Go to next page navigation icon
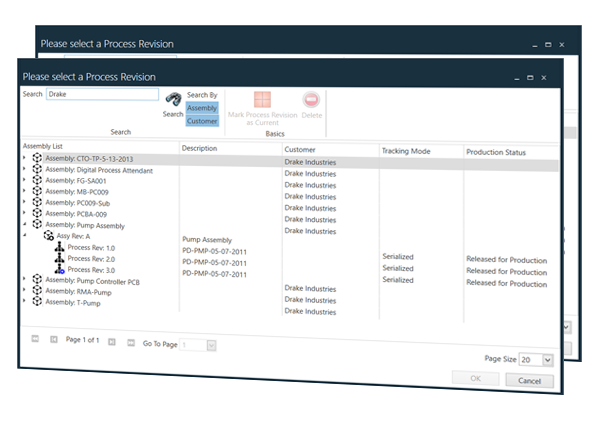The height and width of the screenshot is (428, 601). coord(112,341)
